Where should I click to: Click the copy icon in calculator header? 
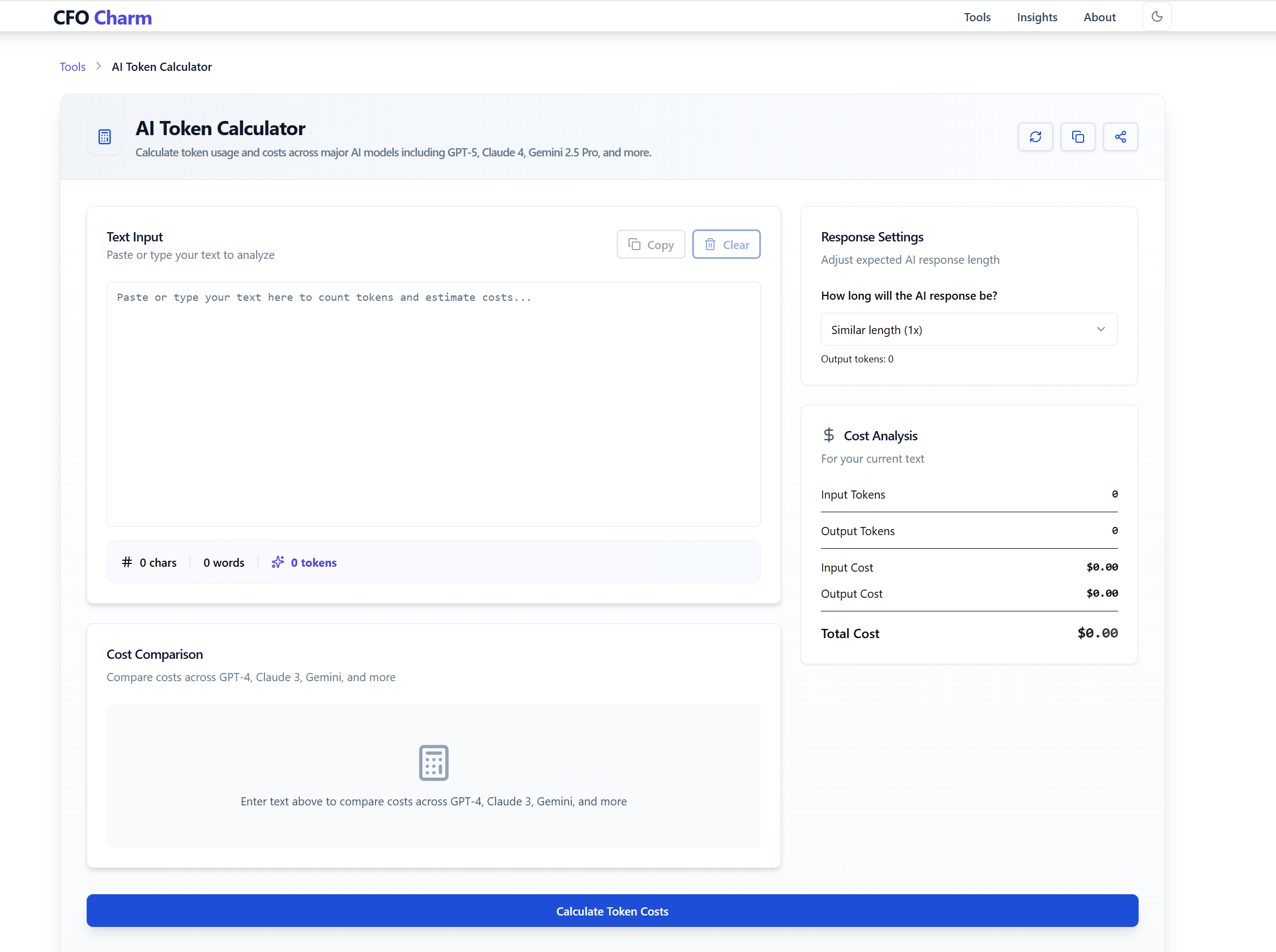(1077, 137)
